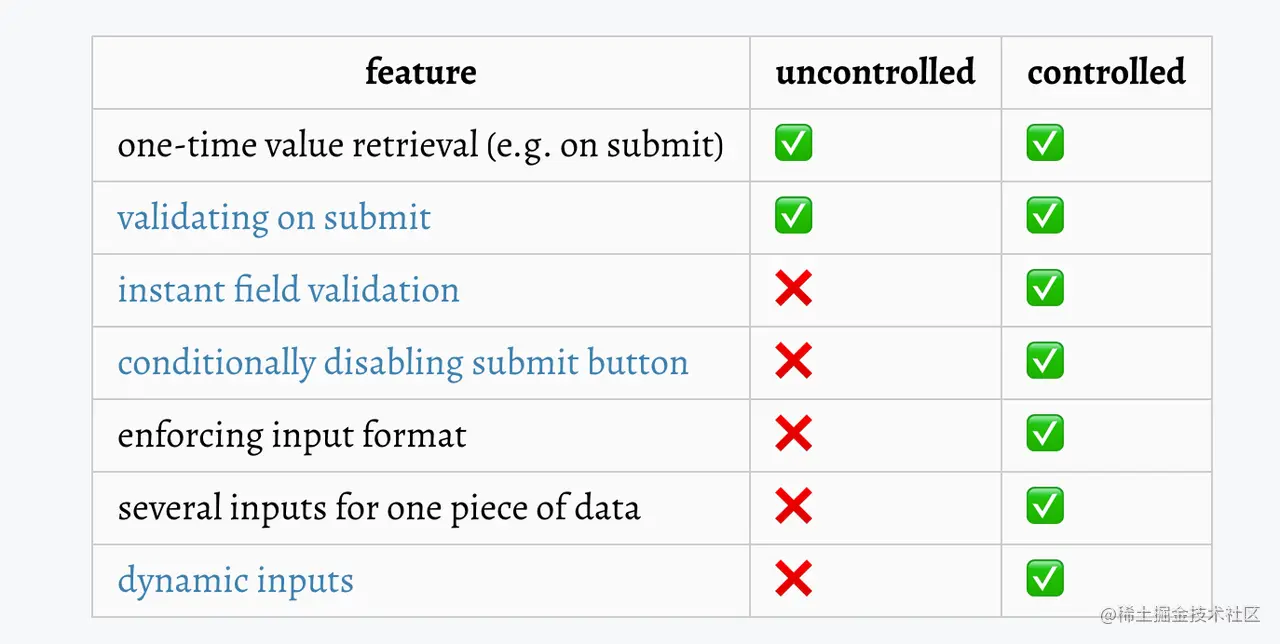Click controlled checkmark for instant field validation

(x=1045, y=288)
